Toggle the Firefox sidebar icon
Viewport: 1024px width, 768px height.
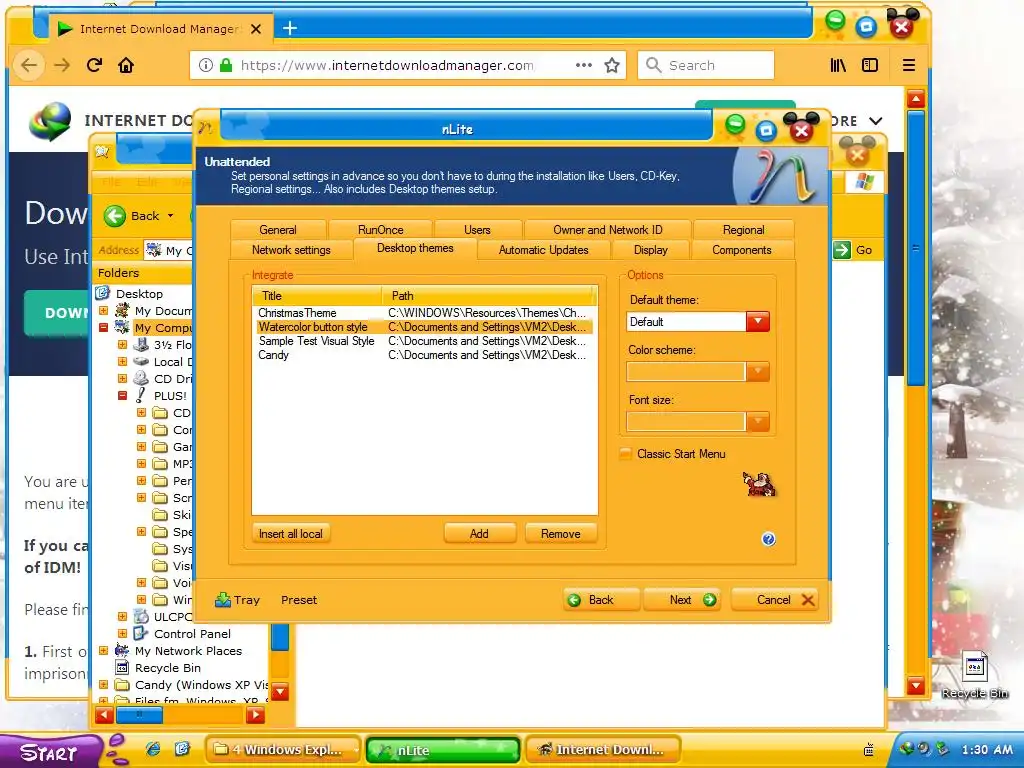[870, 65]
